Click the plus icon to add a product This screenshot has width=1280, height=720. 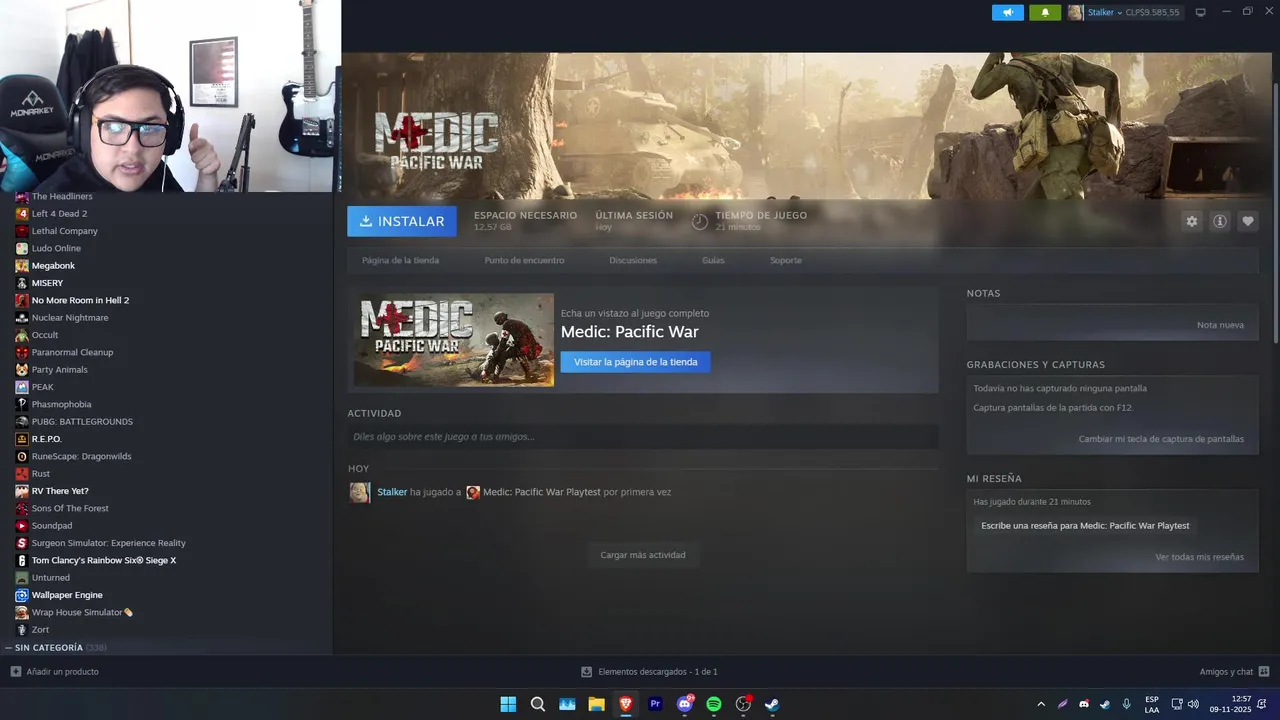pos(15,672)
